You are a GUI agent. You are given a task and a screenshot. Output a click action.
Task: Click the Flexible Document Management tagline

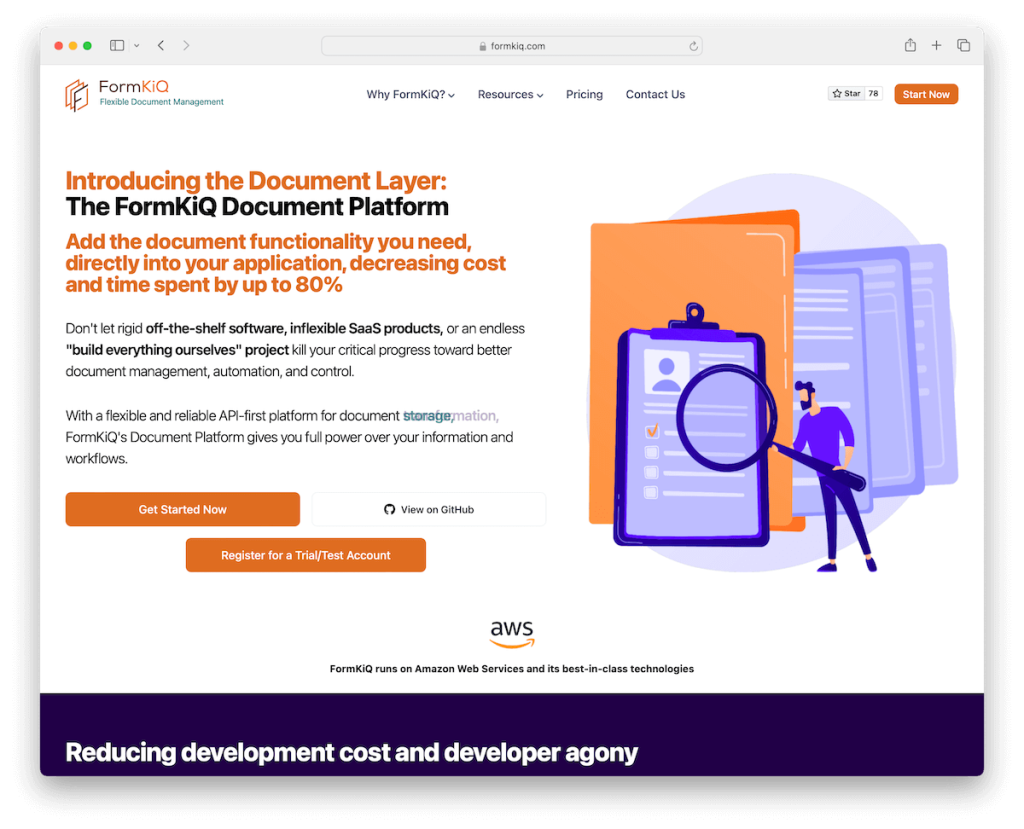(x=161, y=102)
